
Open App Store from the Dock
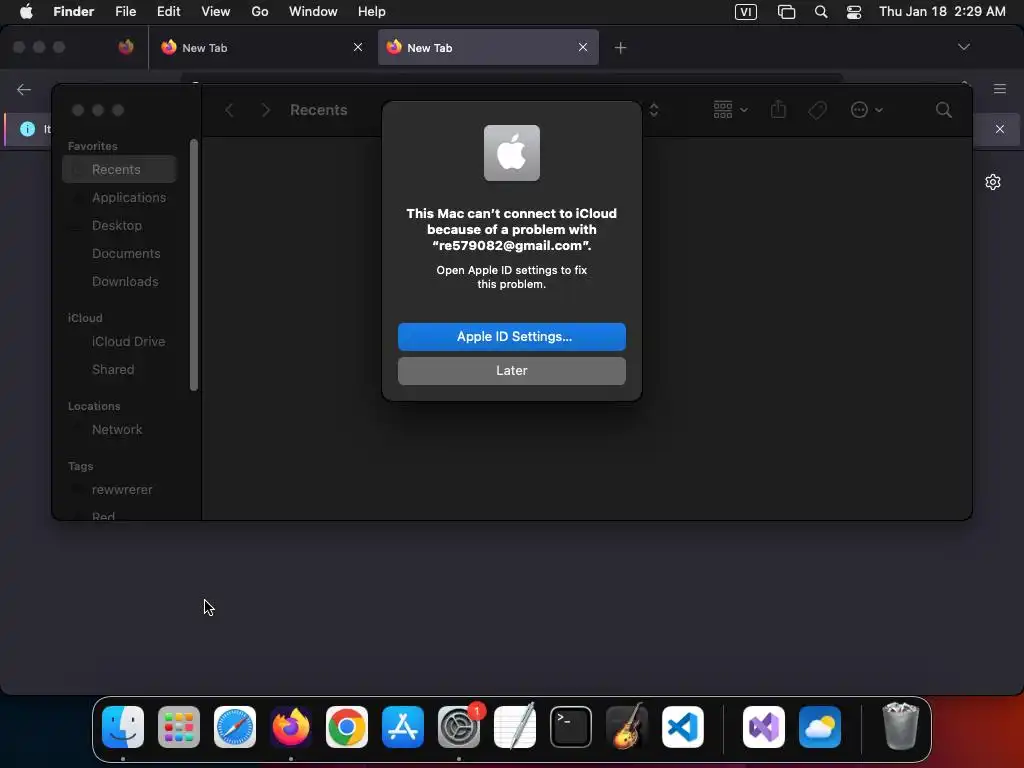pos(403,727)
